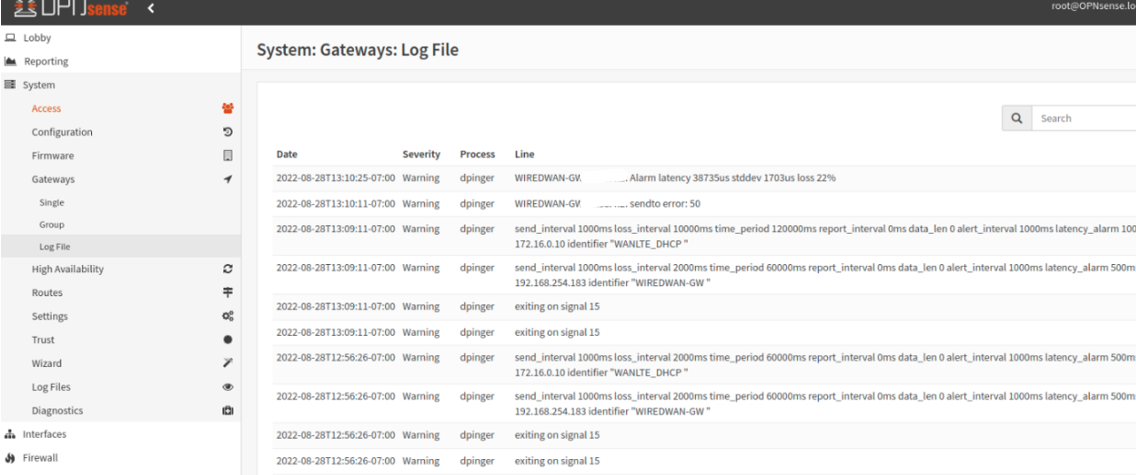Click the sendto error: 50 log line

(607, 203)
